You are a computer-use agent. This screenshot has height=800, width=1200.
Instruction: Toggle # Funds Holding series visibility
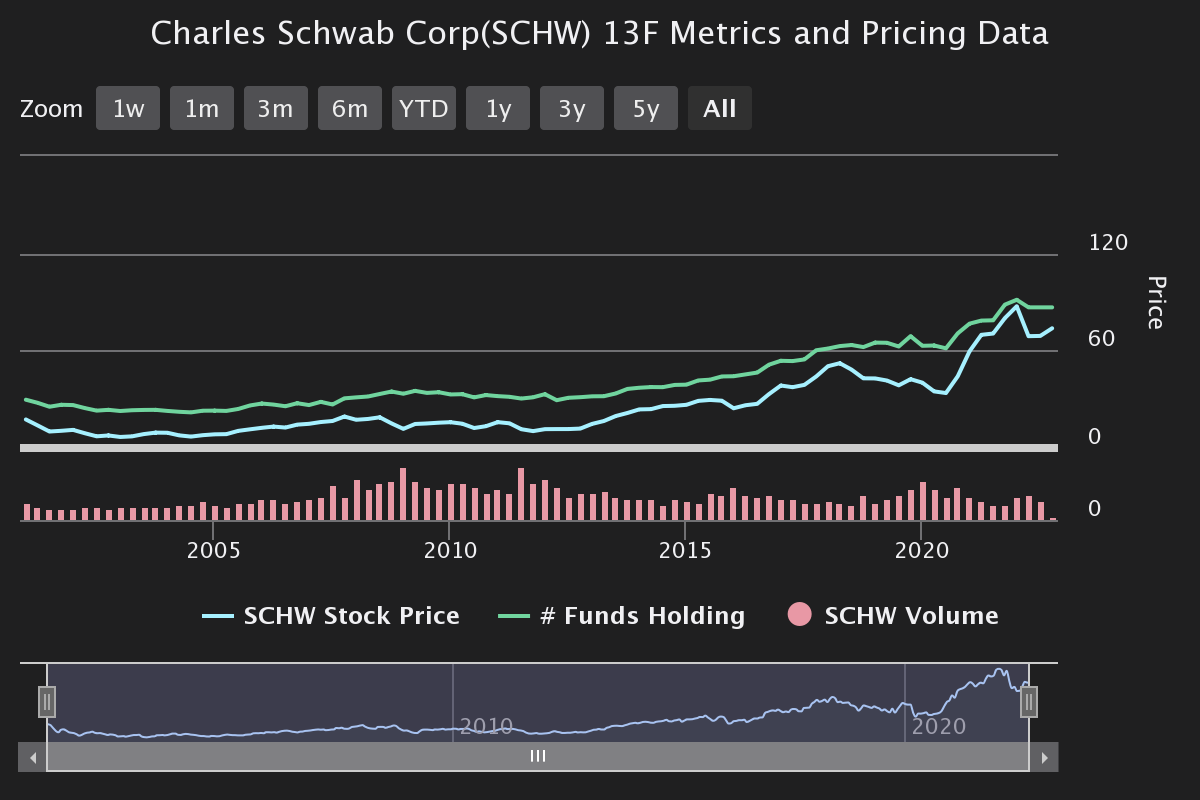[x=642, y=616]
